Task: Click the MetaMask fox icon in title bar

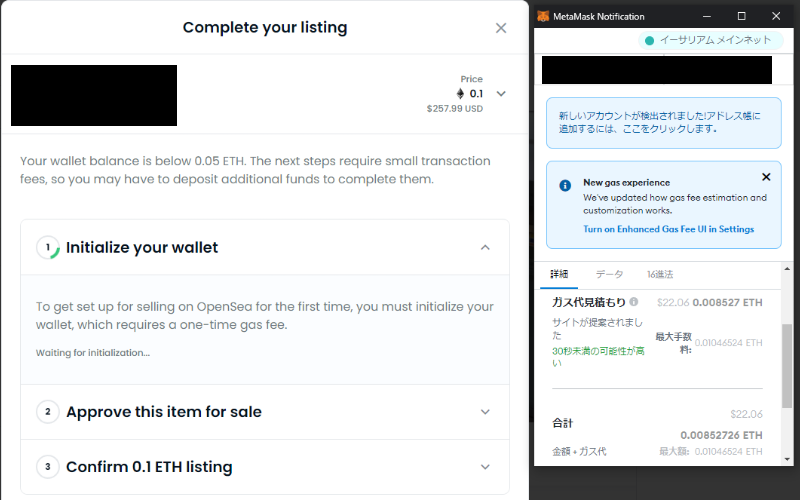Action: tap(543, 16)
